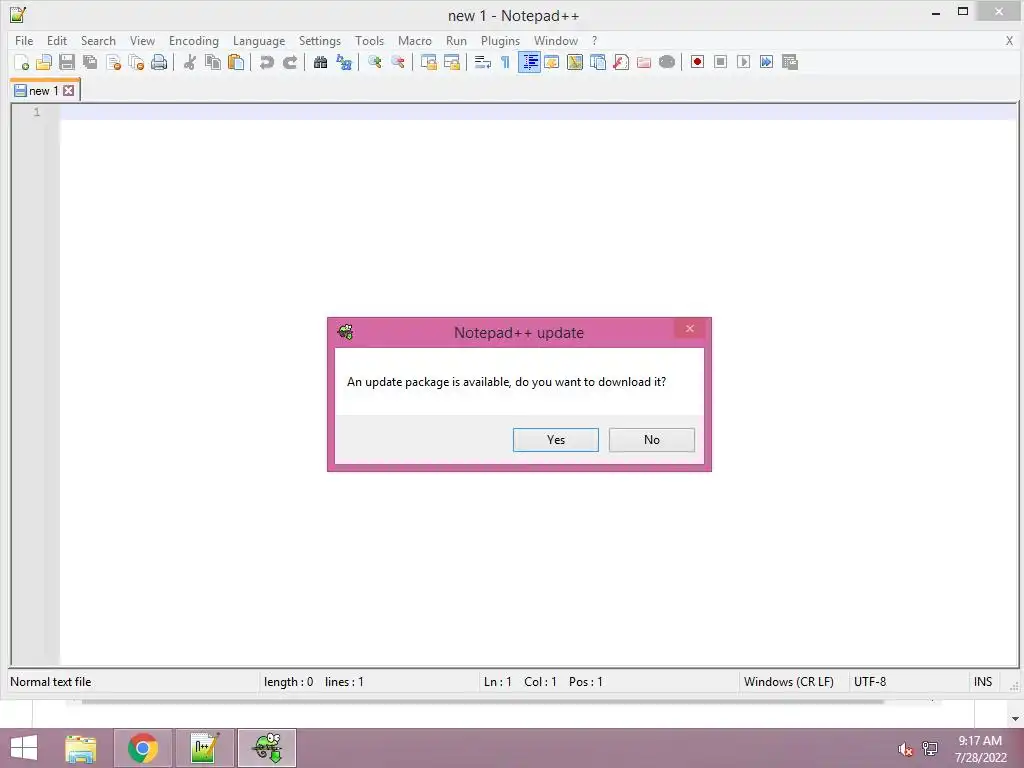
Task: Toggle the file Monitoring eye icon
Action: (667, 62)
